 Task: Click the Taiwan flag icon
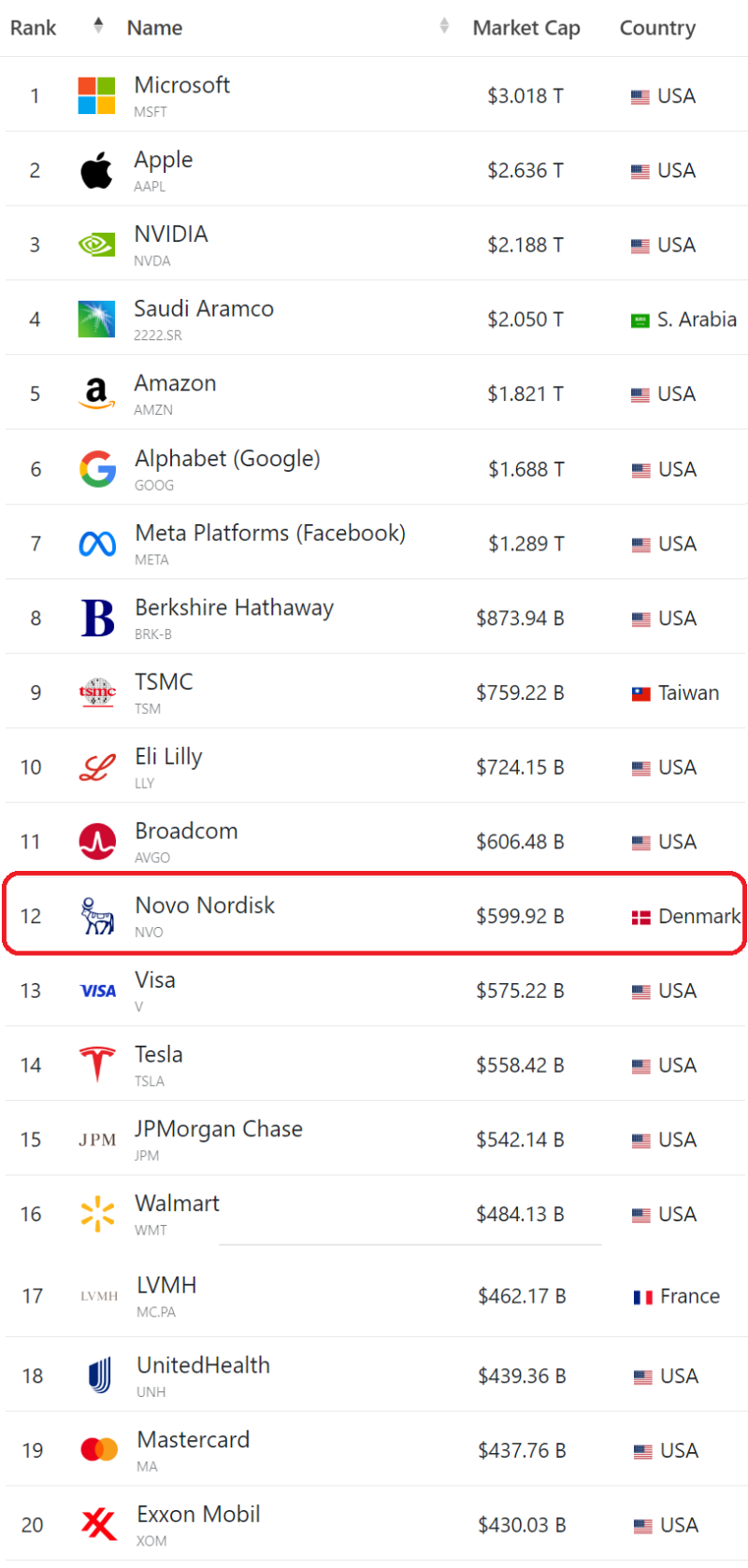pos(640,693)
